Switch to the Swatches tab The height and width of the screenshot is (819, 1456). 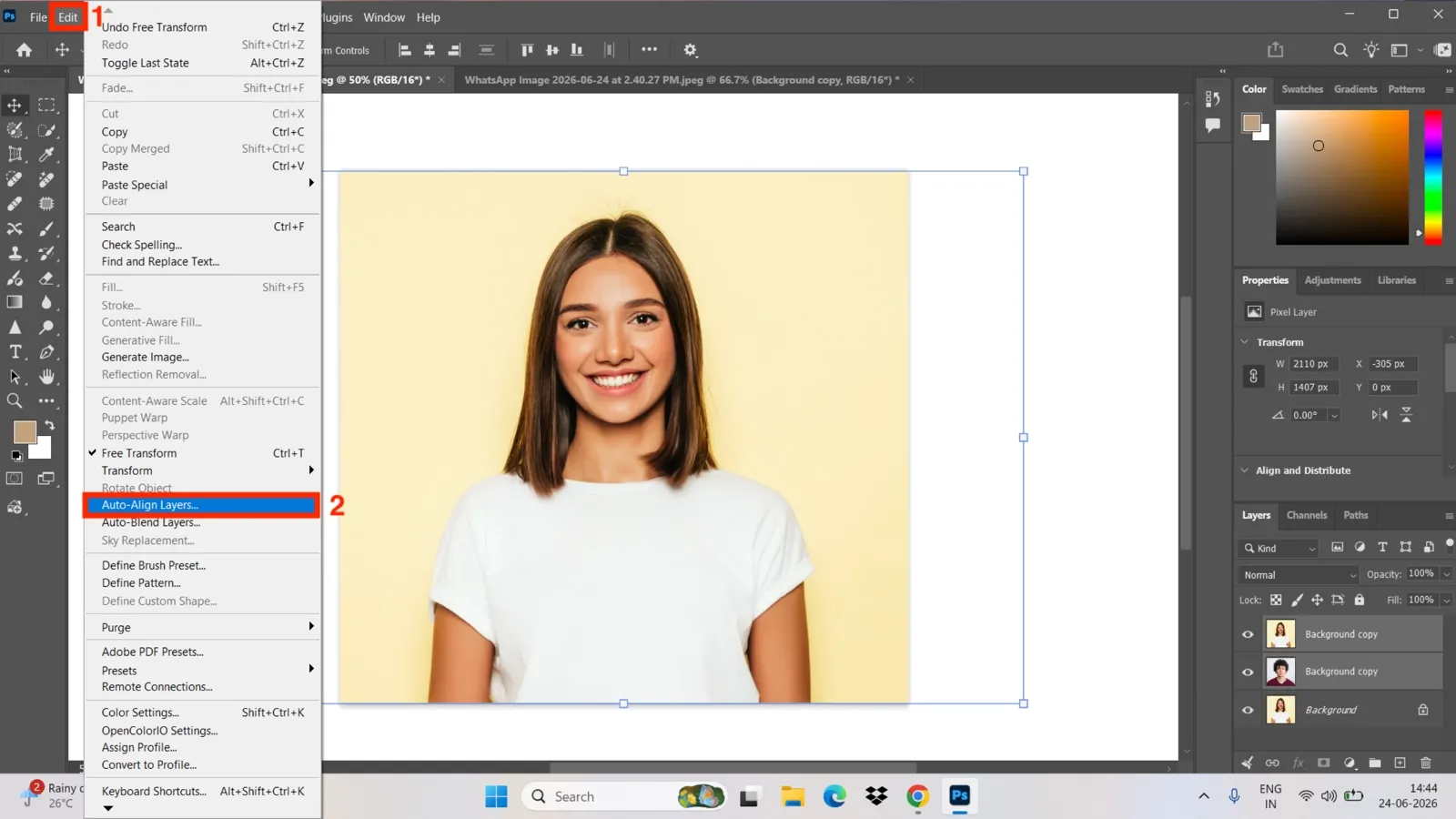click(1302, 89)
